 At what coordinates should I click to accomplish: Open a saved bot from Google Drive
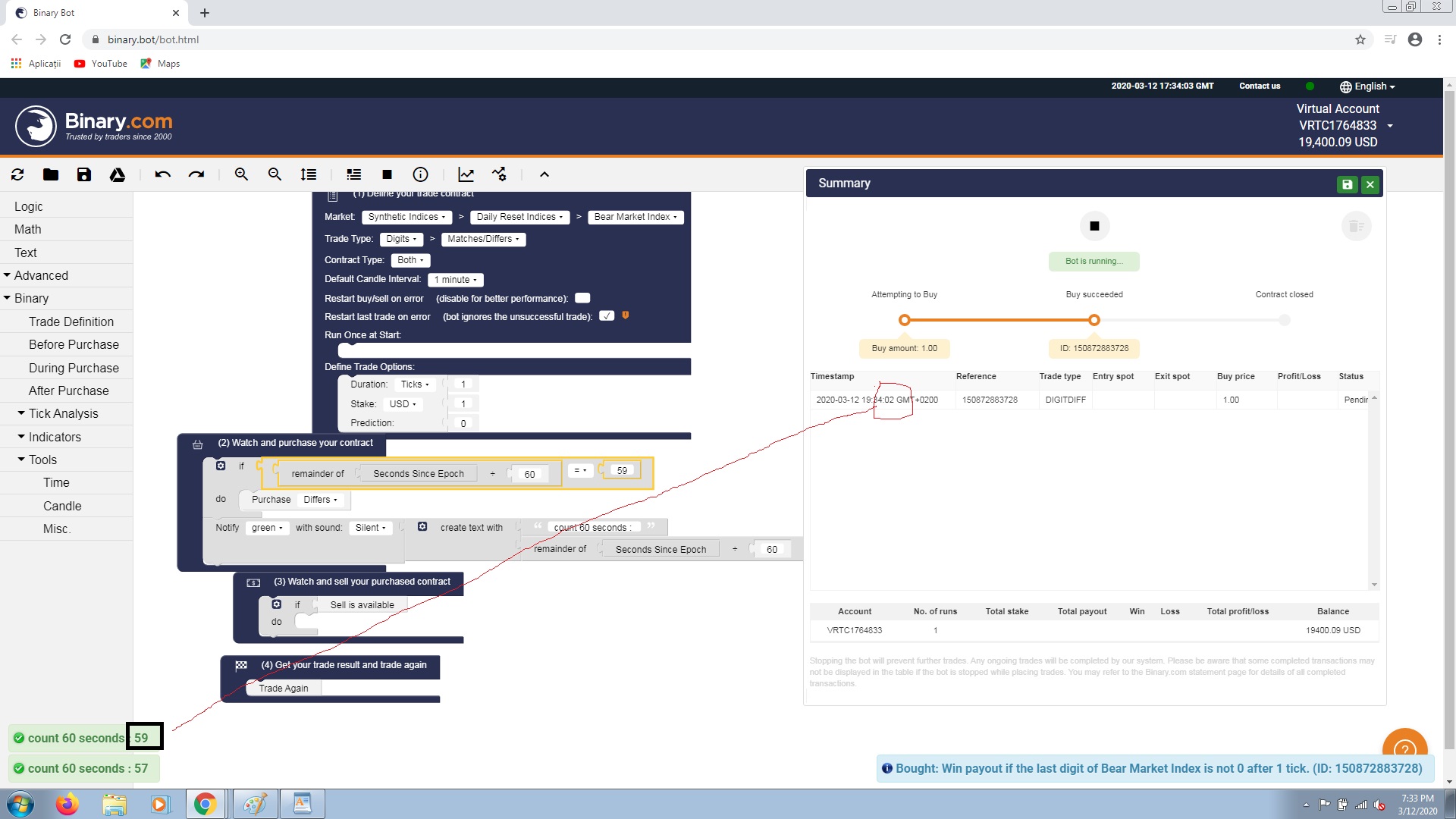click(118, 174)
